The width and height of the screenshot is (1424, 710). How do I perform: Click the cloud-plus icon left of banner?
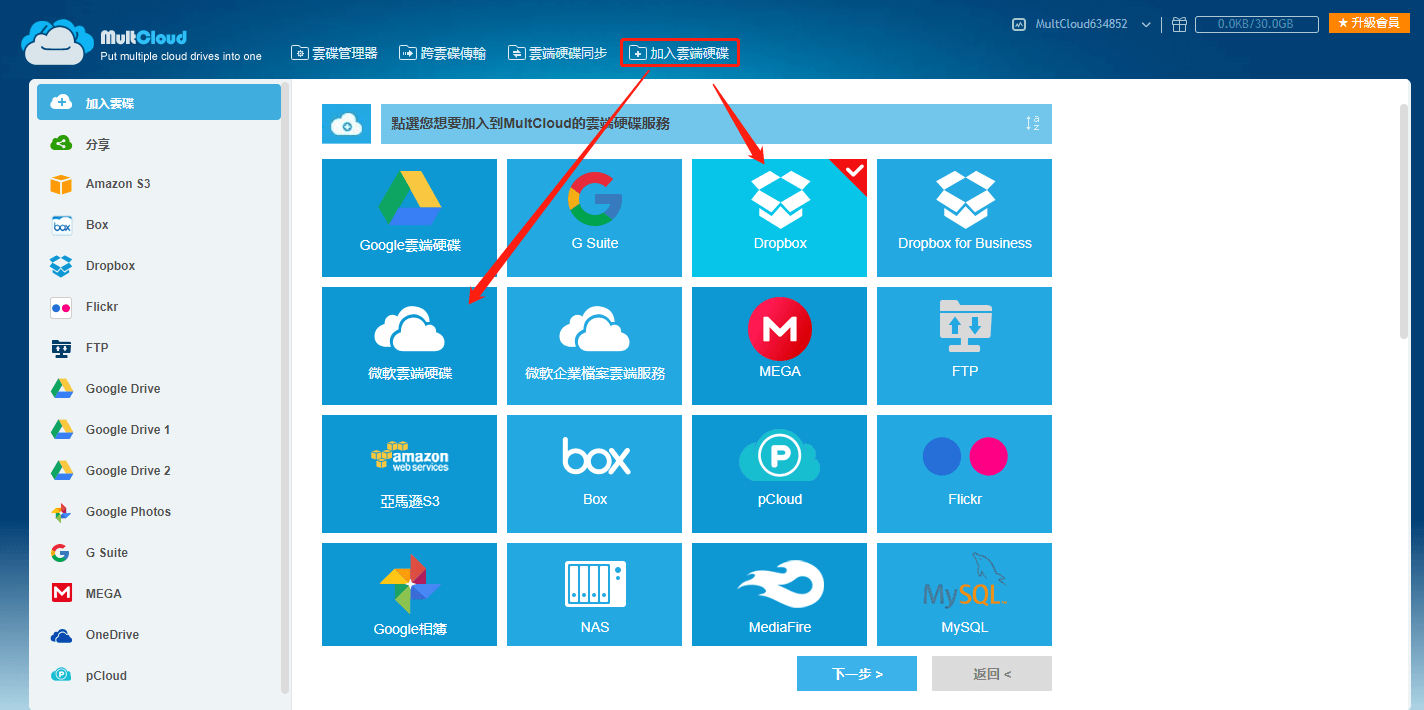346,124
